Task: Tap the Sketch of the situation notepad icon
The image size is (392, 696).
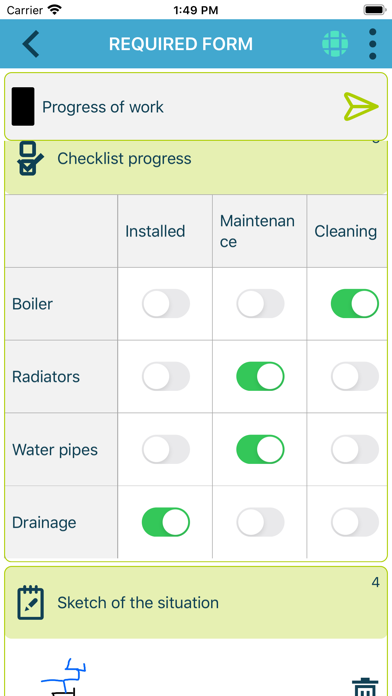Action: [31, 602]
